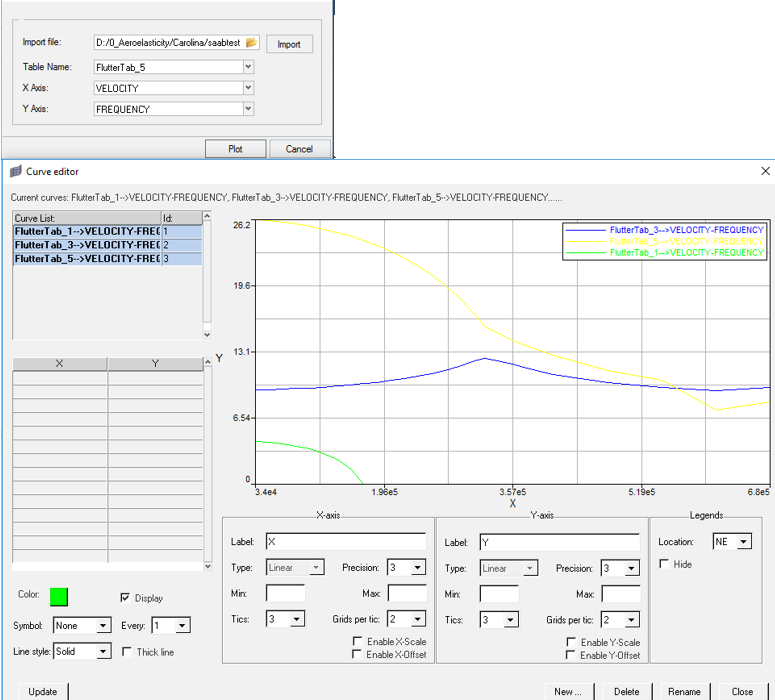This screenshot has height=700, width=775.
Task: Select FlutterTab_5 curve in Curve List
Action: [x=86, y=259]
